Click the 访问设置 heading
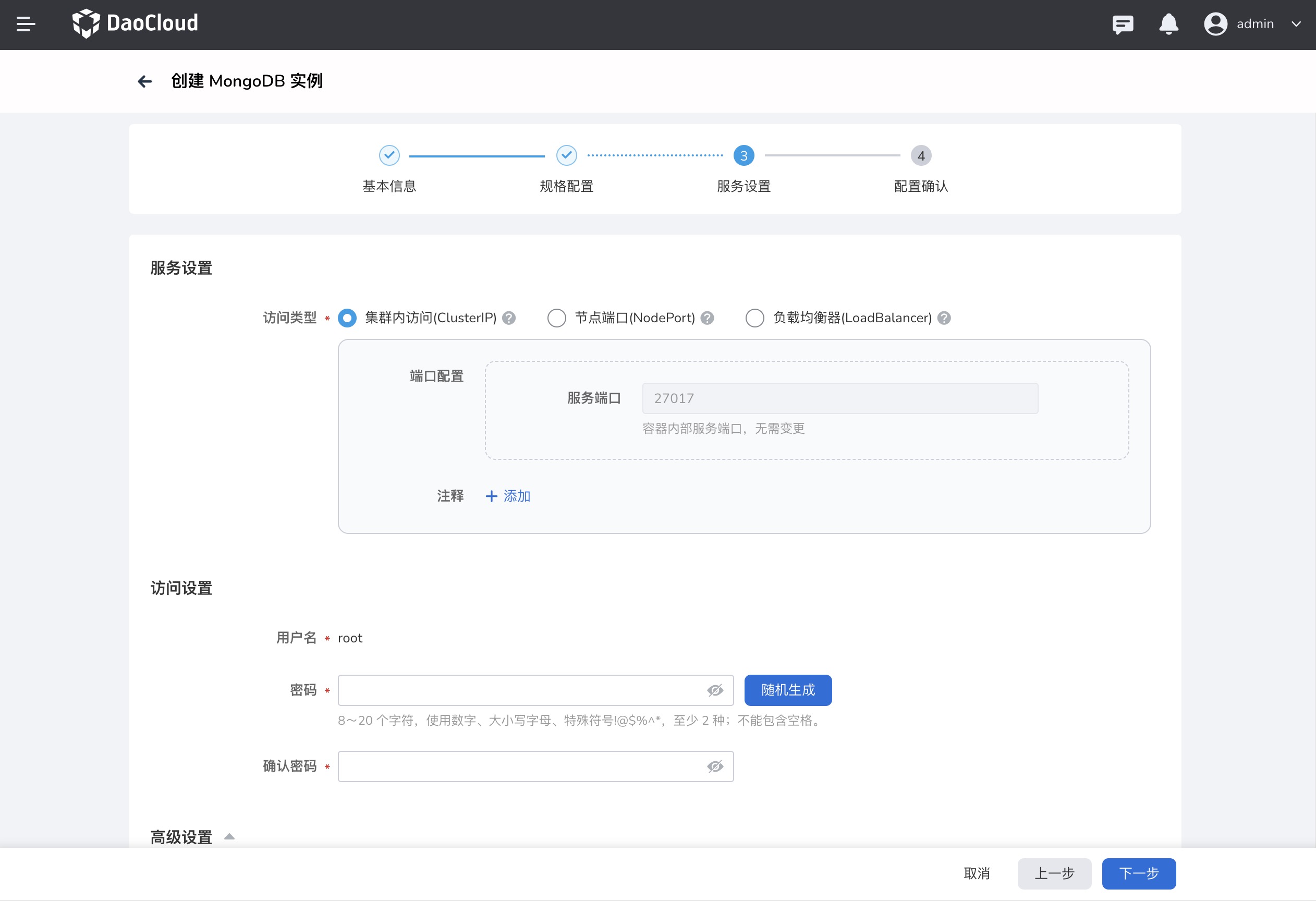Image resolution: width=1316 pixels, height=901 pixels. click(181, 588)
